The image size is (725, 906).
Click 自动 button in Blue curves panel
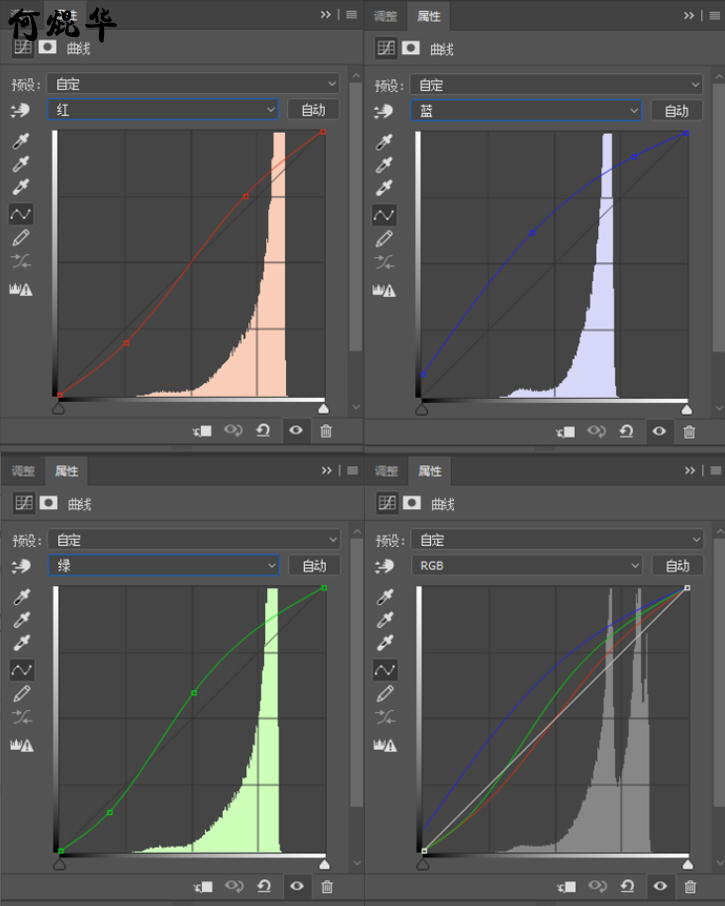(x=676, y=110)
